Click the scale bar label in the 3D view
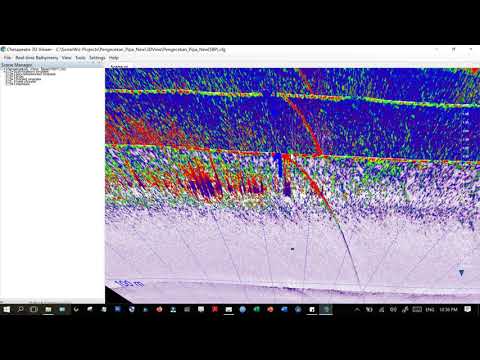480x360 pixels. coord(129,284)
